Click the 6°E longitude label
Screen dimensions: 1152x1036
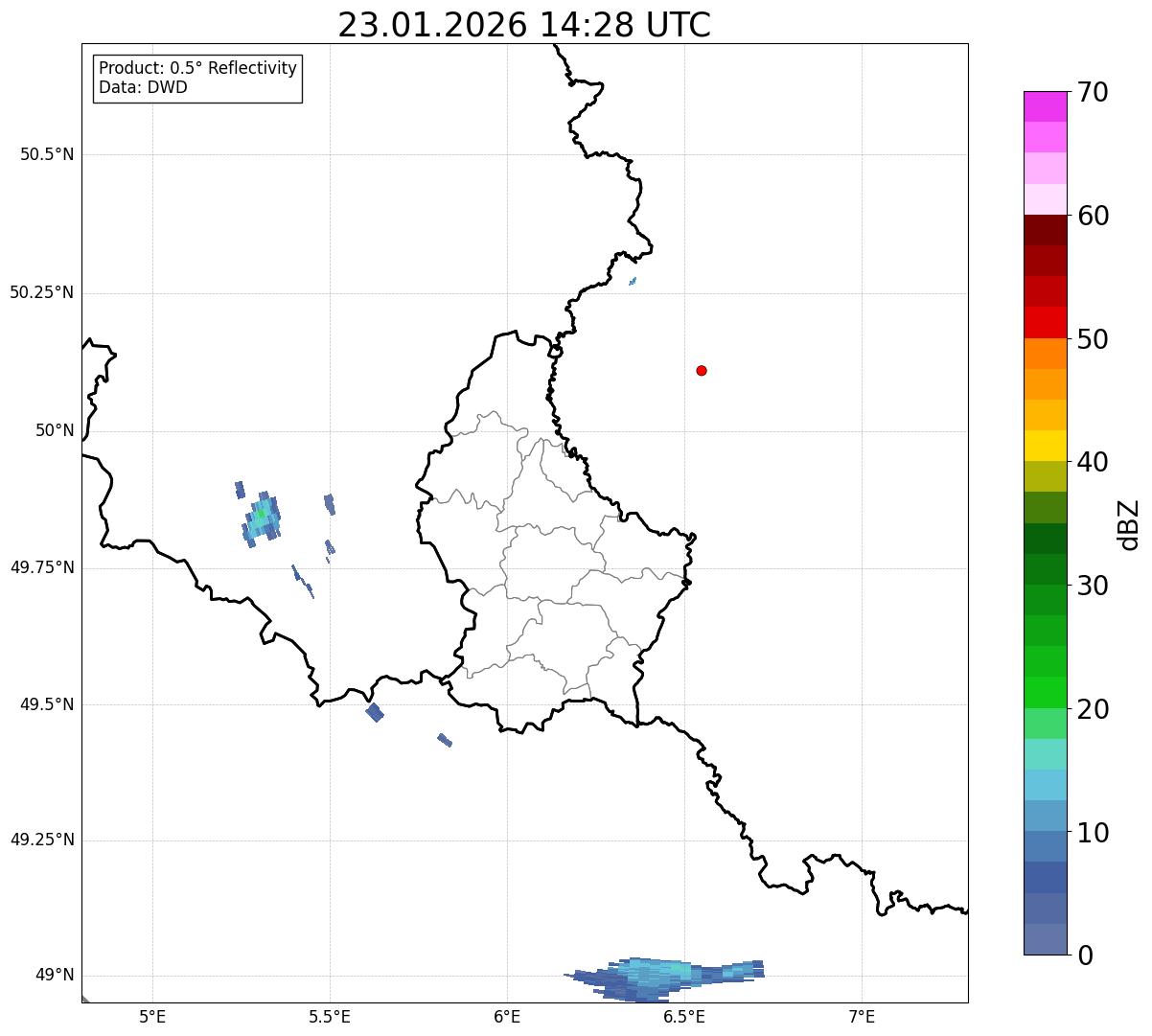[507, 1016]
